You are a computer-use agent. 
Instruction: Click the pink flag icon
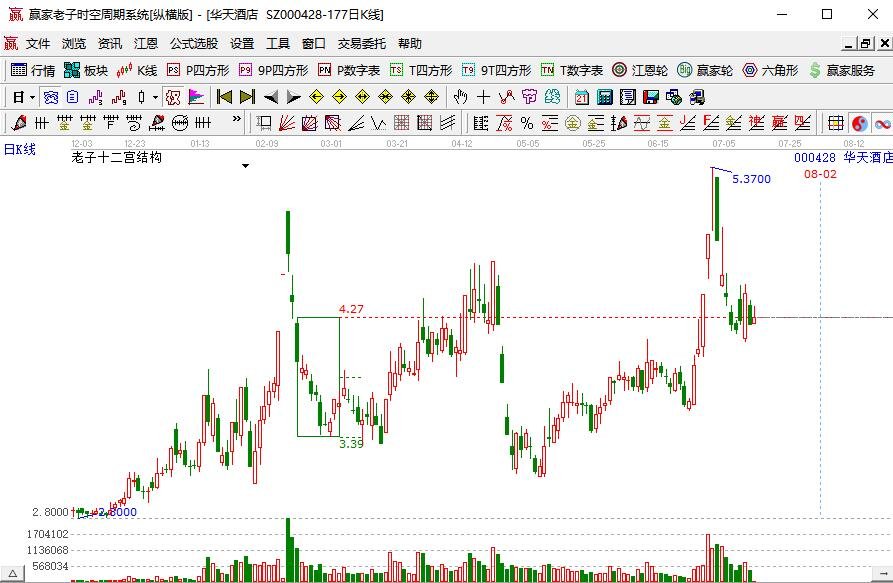point(196,97)
